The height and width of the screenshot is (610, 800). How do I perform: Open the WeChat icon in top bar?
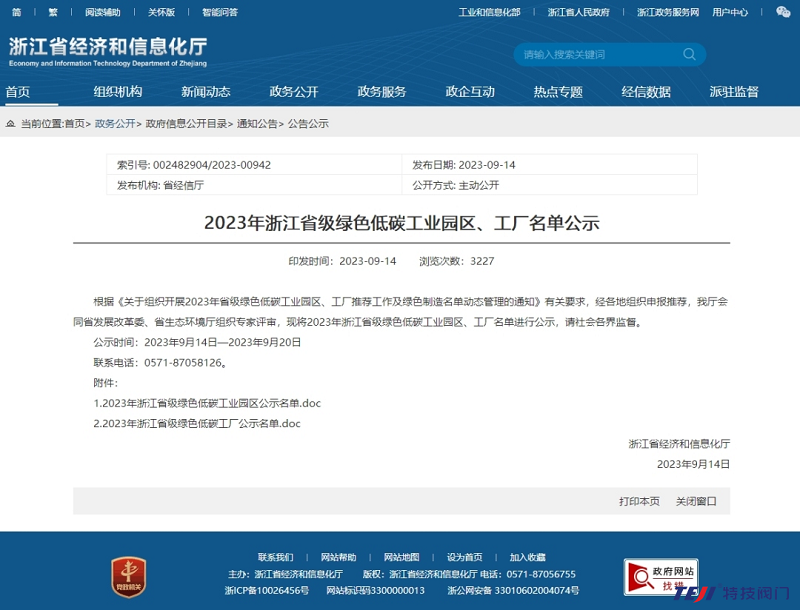782,12
